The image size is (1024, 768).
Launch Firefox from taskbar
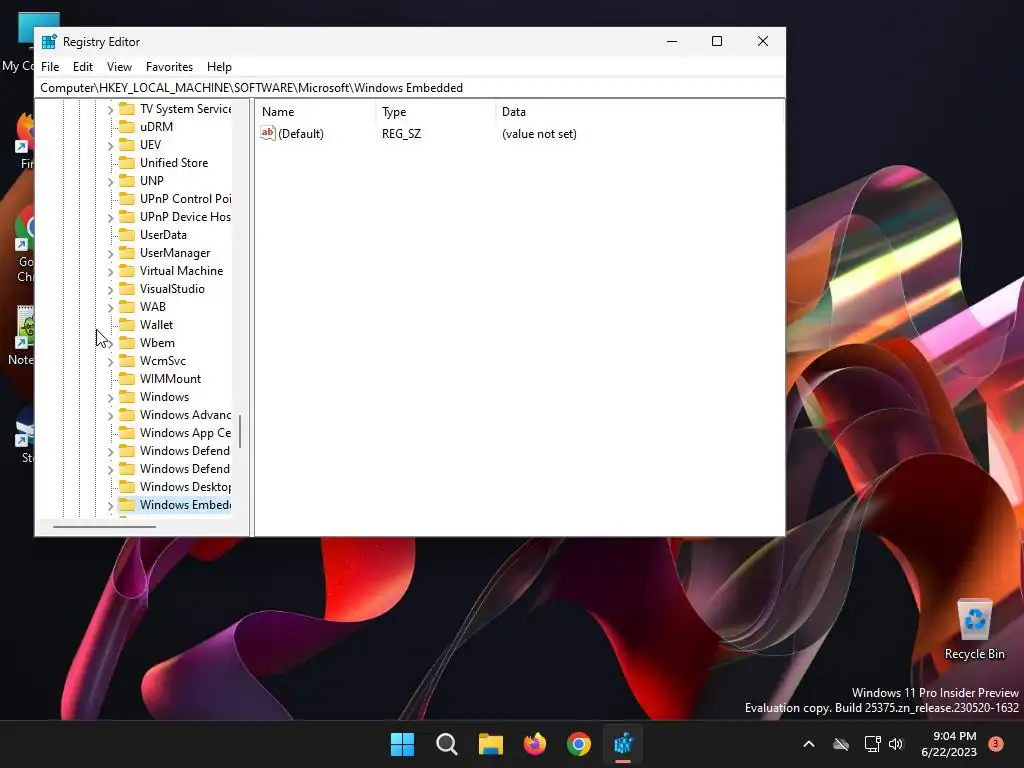pos(535,744)
